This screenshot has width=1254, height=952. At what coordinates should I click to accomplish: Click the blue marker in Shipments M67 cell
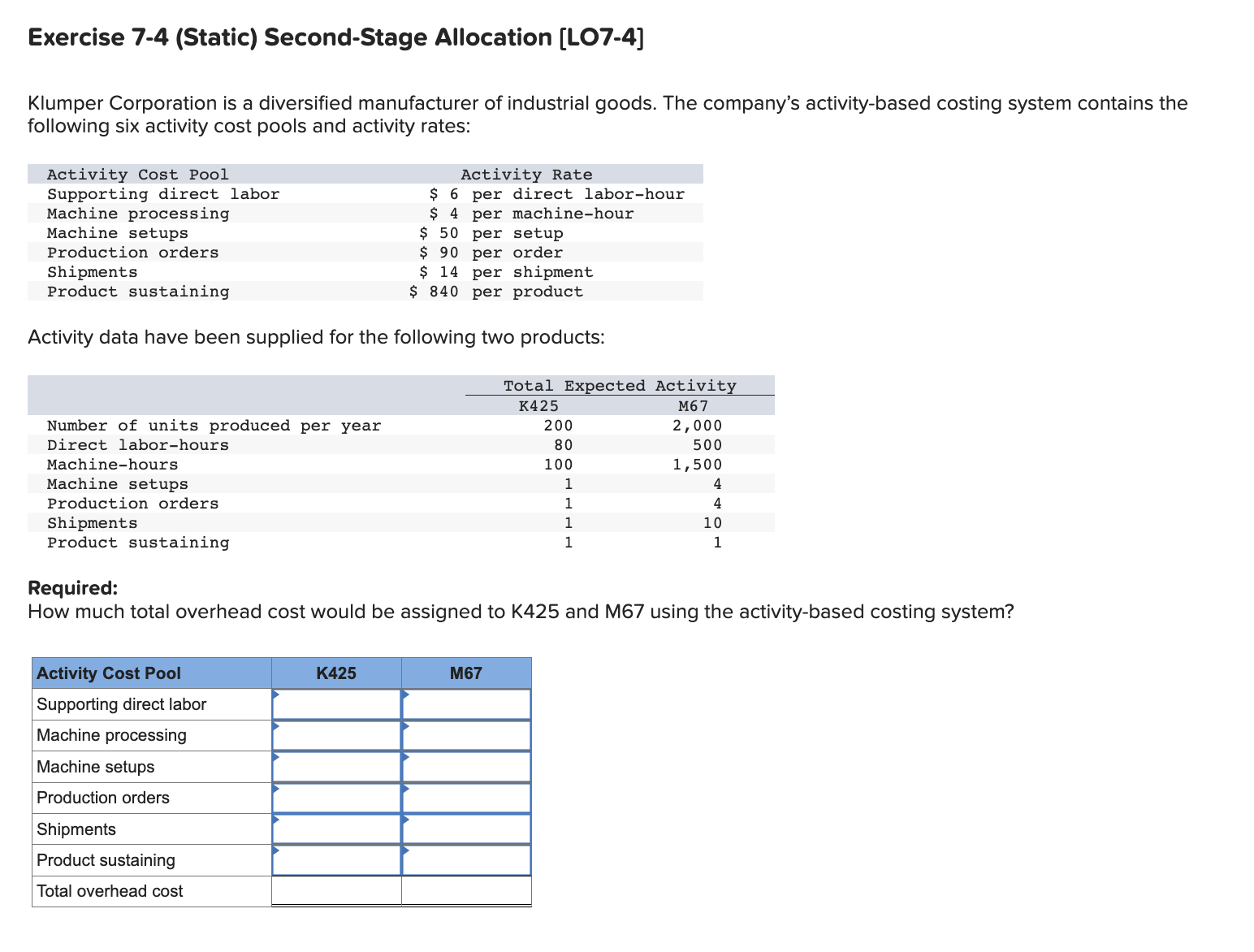click(406, 820)
